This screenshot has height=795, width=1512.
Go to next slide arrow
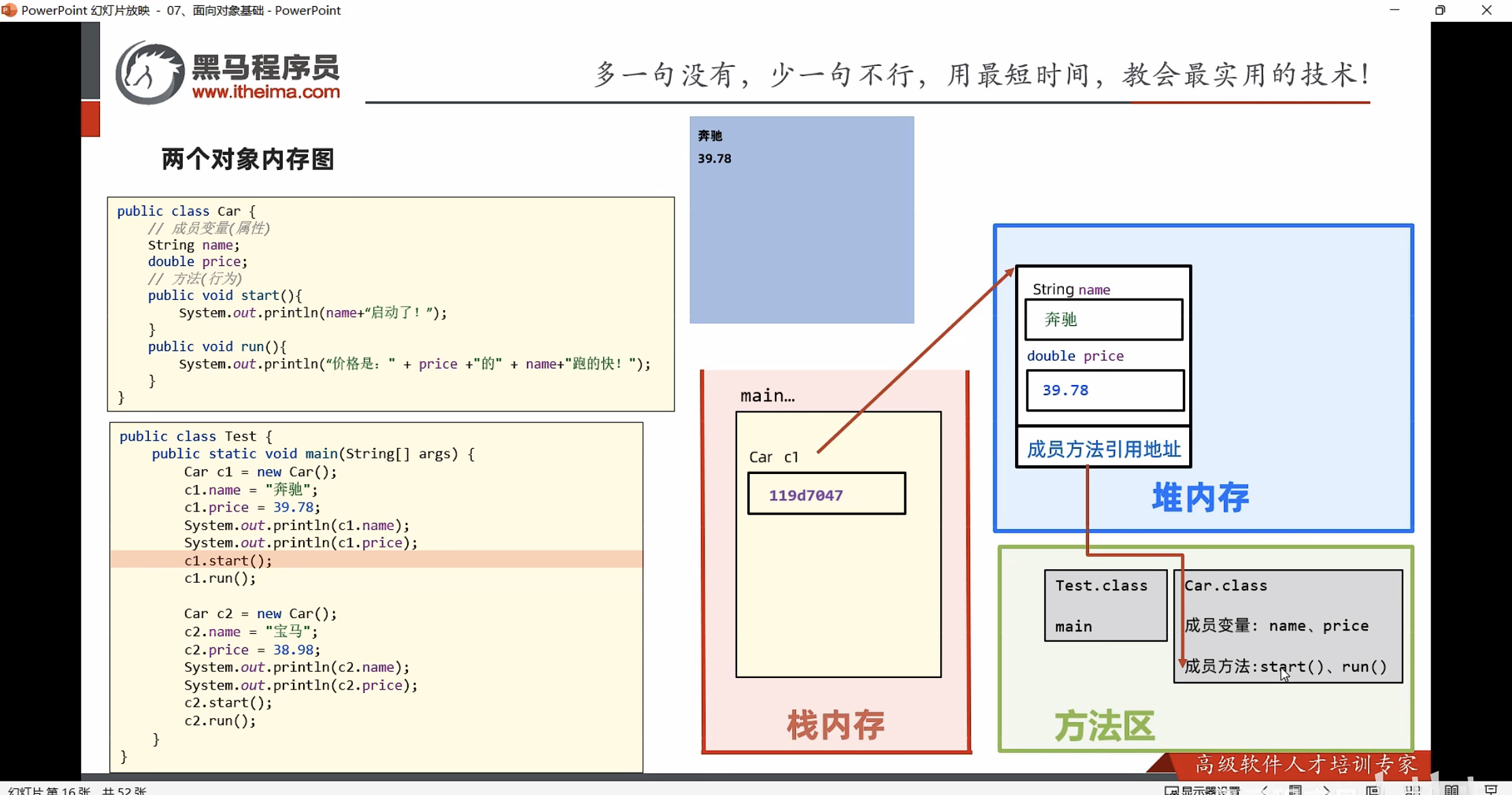click(1326, 790)
